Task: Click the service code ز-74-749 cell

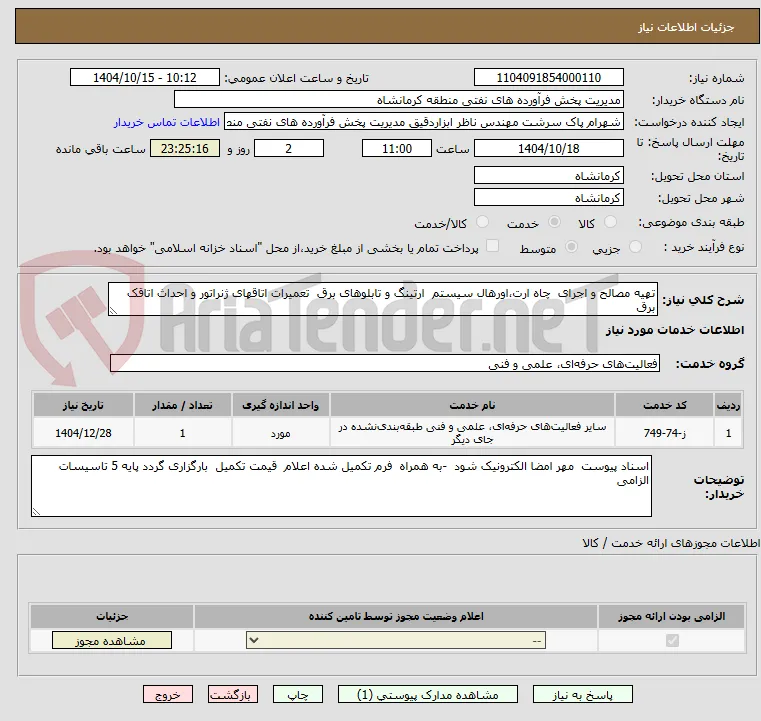Action: click(664, 433)
